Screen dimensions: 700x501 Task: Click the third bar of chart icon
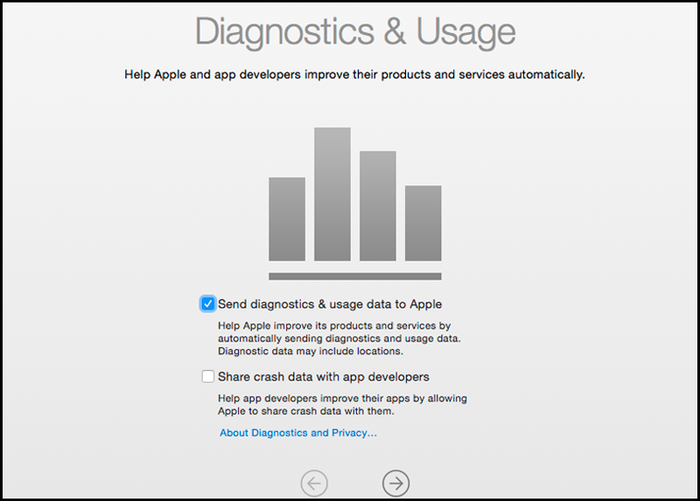pos(378,206)
